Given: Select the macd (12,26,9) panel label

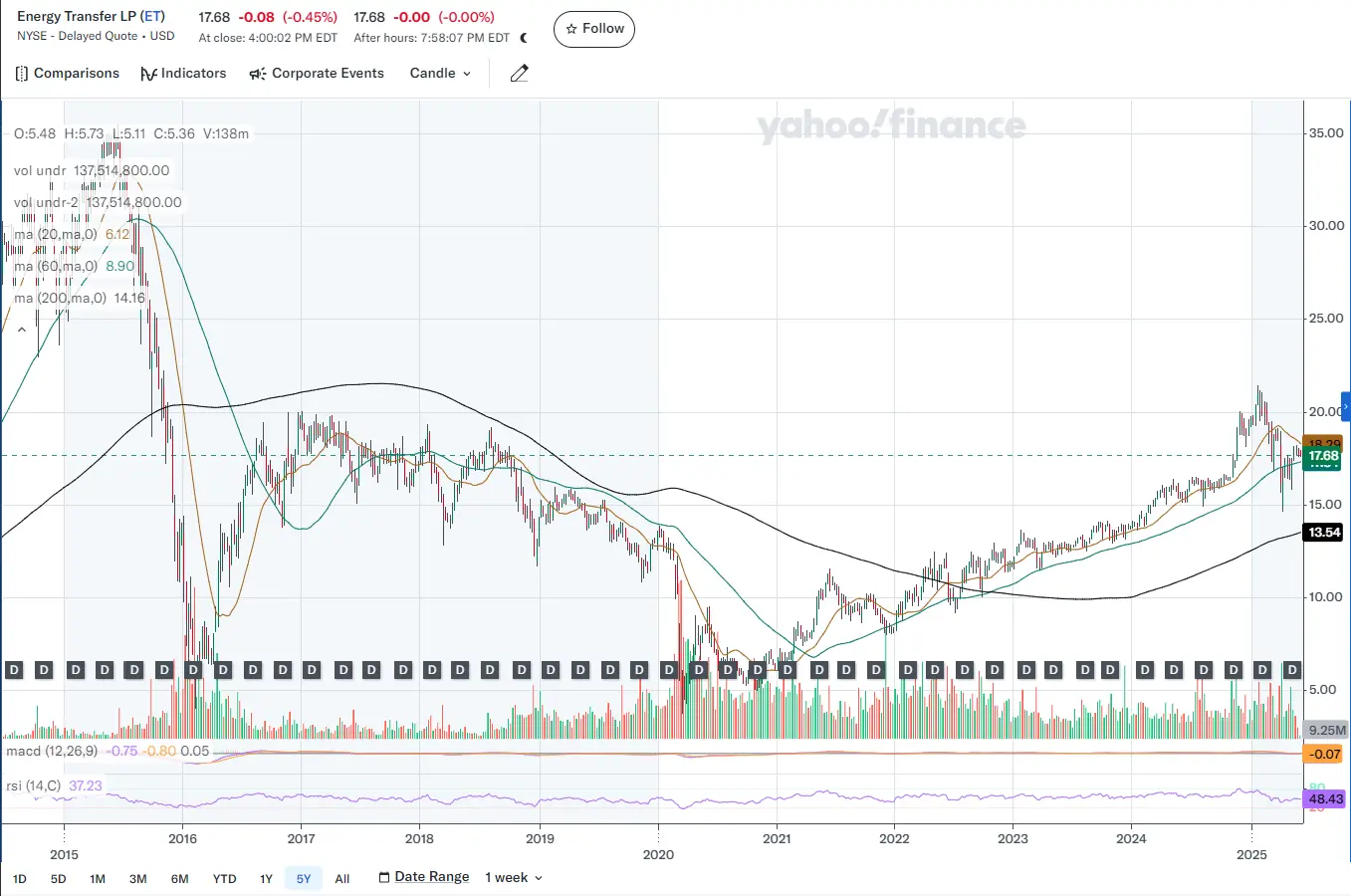Looking at the screenshot, I should point(52,751).
